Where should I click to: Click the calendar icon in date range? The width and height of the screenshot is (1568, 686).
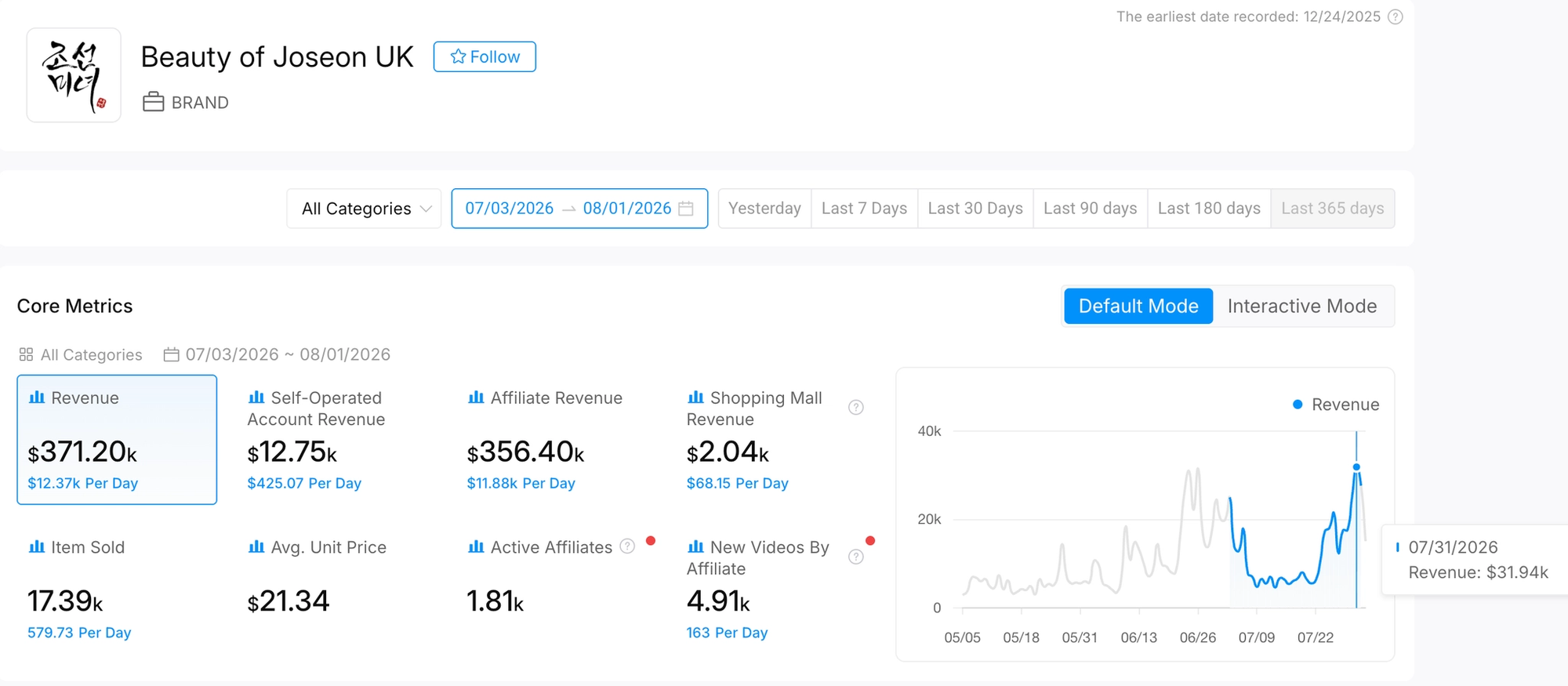click(x=686, y=209)
